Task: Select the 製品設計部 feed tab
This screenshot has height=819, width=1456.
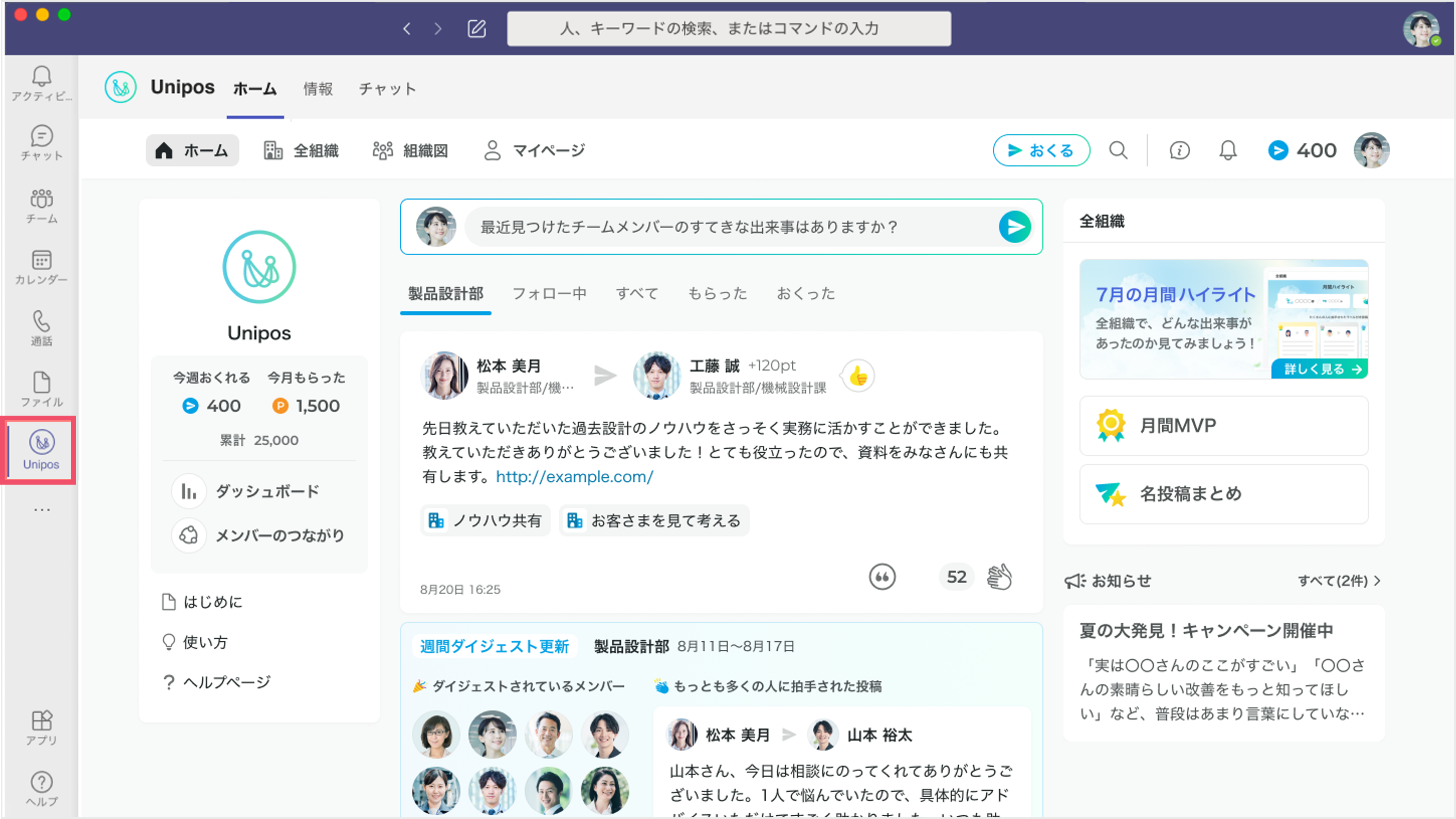Action: [x=446, y=294]
